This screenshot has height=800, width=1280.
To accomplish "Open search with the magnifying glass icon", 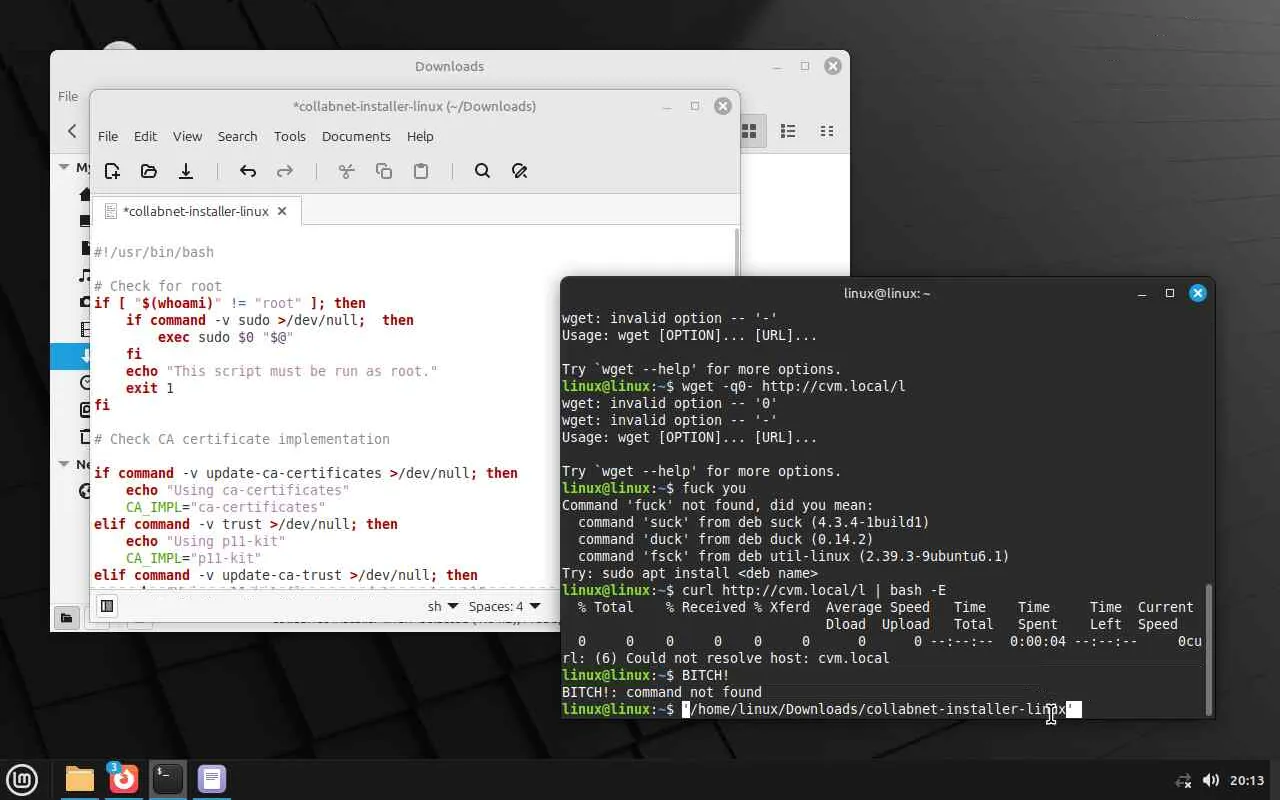I will (x=482, y=171).
